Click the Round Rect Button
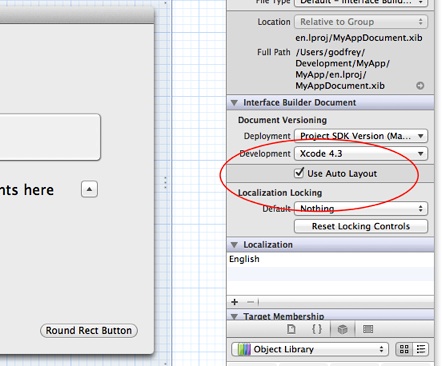Viewport: 442px width, 366px height. tap(89, 331)
